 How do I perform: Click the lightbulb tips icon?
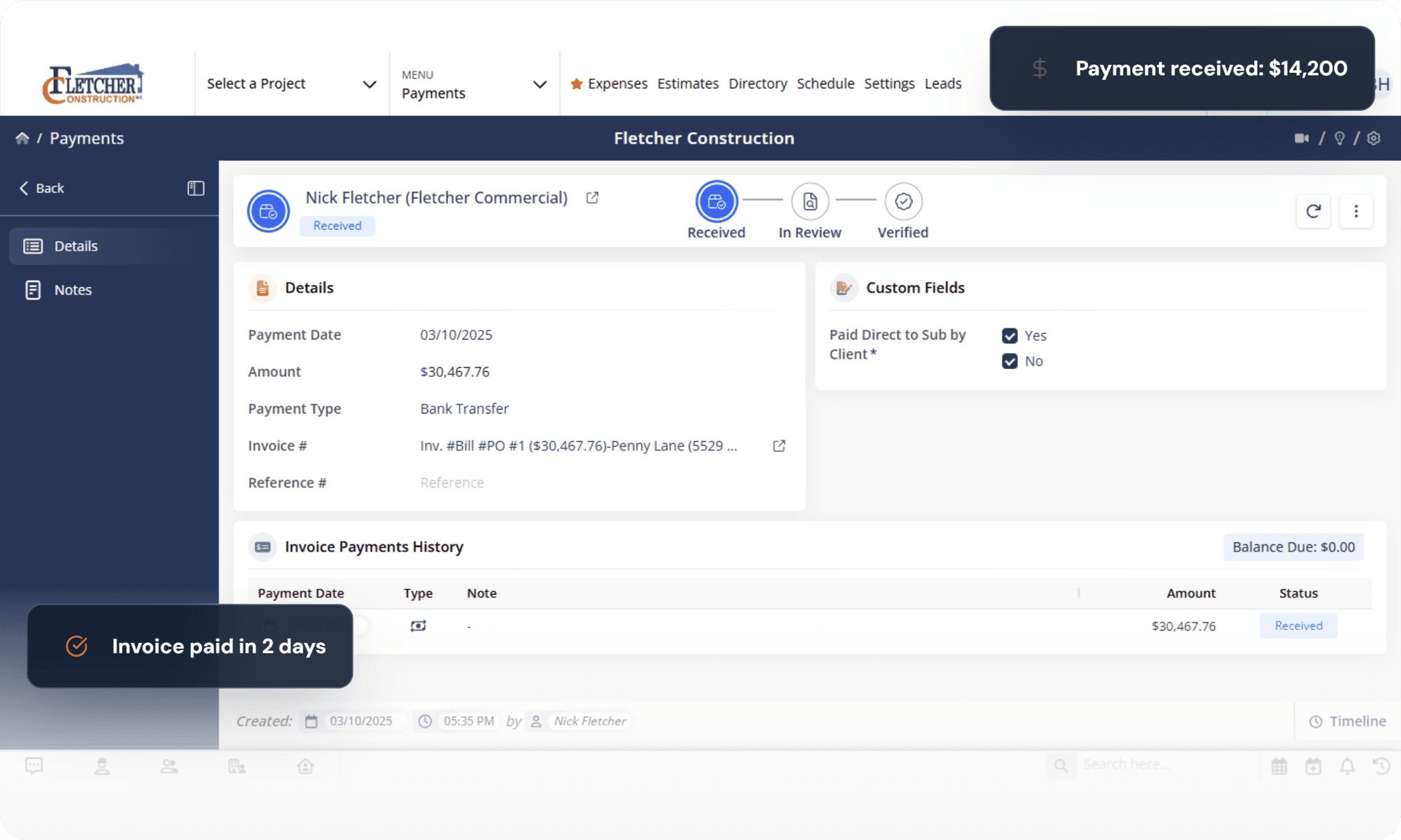click(x=1339, y=138)
